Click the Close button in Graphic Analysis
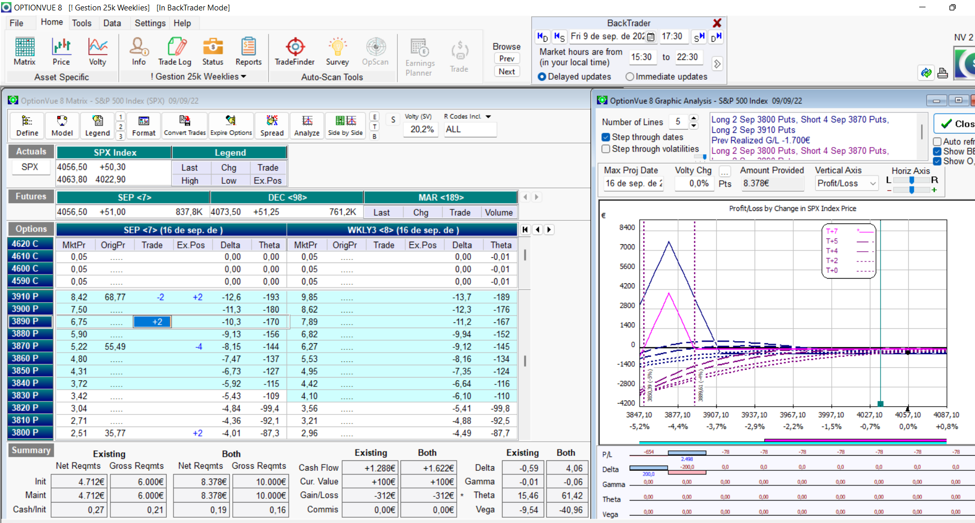The width and height of the screenshot is (975, 523). [x=955, y=123]
